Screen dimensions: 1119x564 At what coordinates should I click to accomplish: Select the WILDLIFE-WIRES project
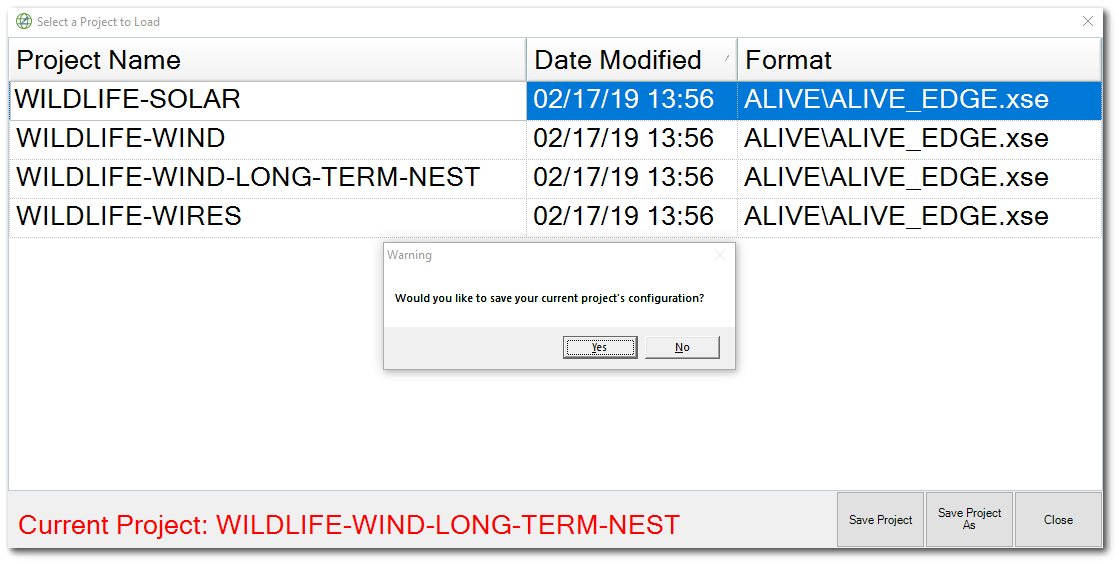click(129, 216)
